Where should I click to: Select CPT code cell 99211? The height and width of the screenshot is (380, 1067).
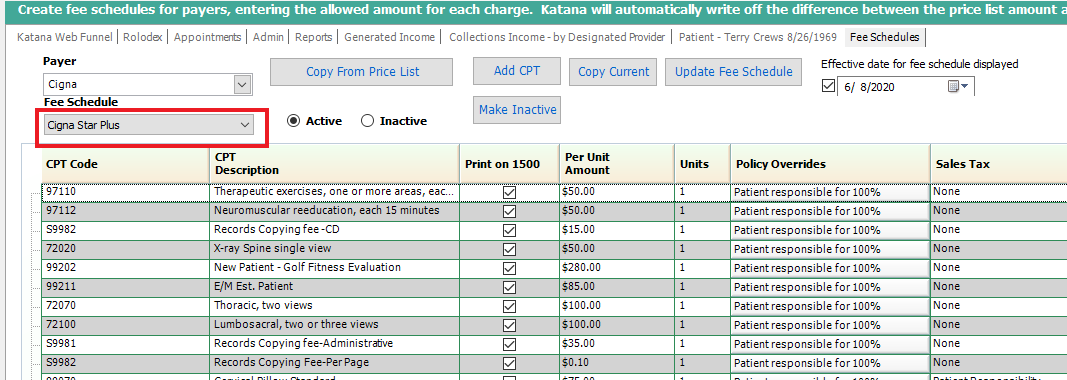(x=126, y=287)
